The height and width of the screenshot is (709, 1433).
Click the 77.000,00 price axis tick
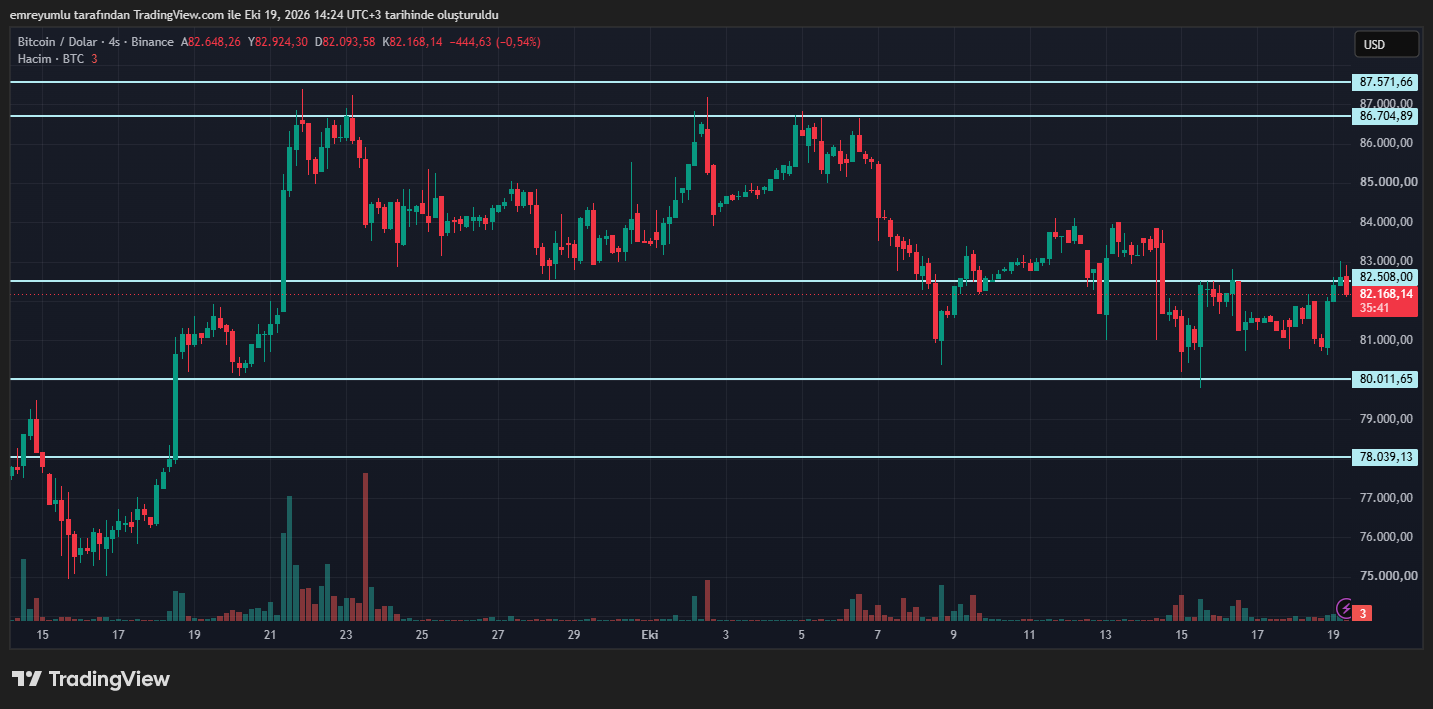tap(1386, 498)
